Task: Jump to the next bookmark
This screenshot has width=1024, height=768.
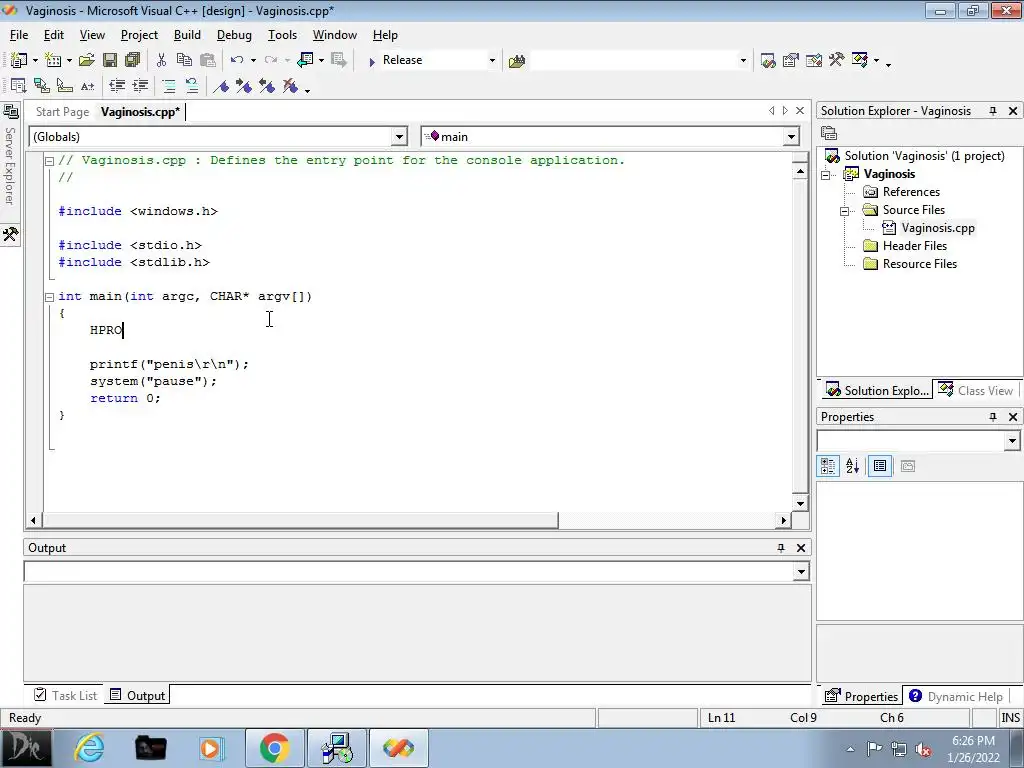Action: click(244, 86)
